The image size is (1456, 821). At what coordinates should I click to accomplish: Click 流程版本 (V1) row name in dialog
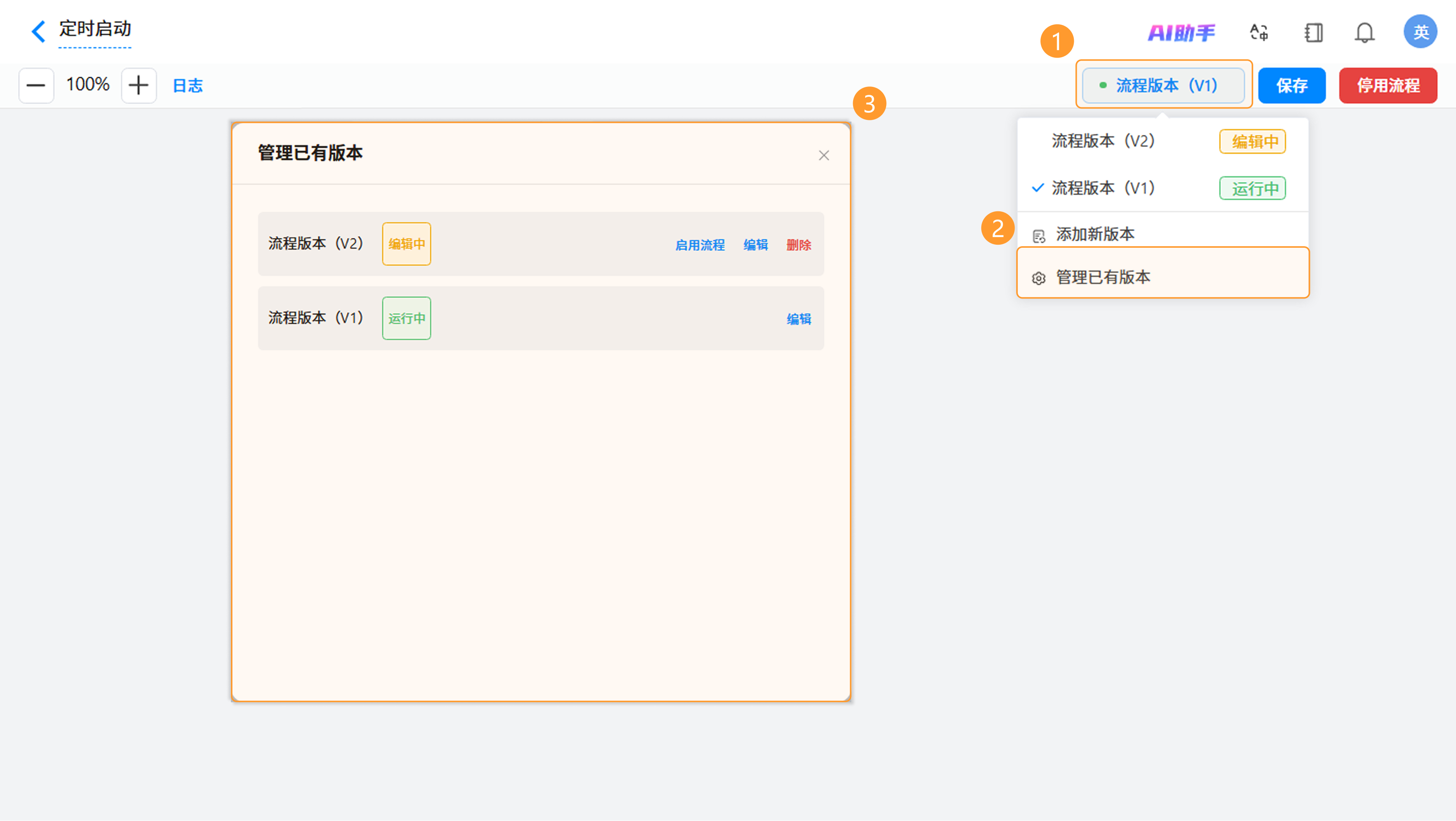coord(315,318)
